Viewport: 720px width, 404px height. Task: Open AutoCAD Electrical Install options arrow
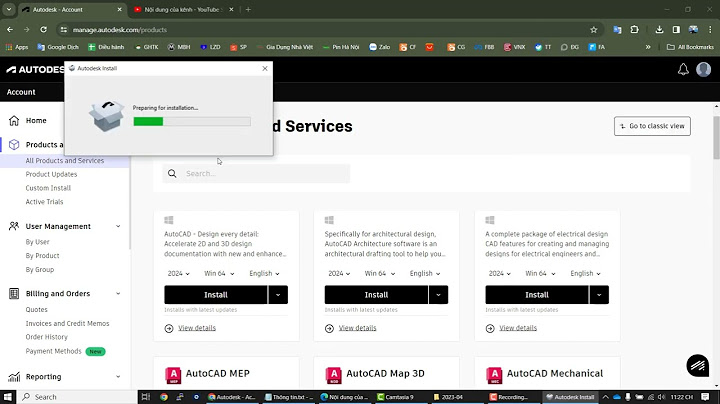coord(599,295)
